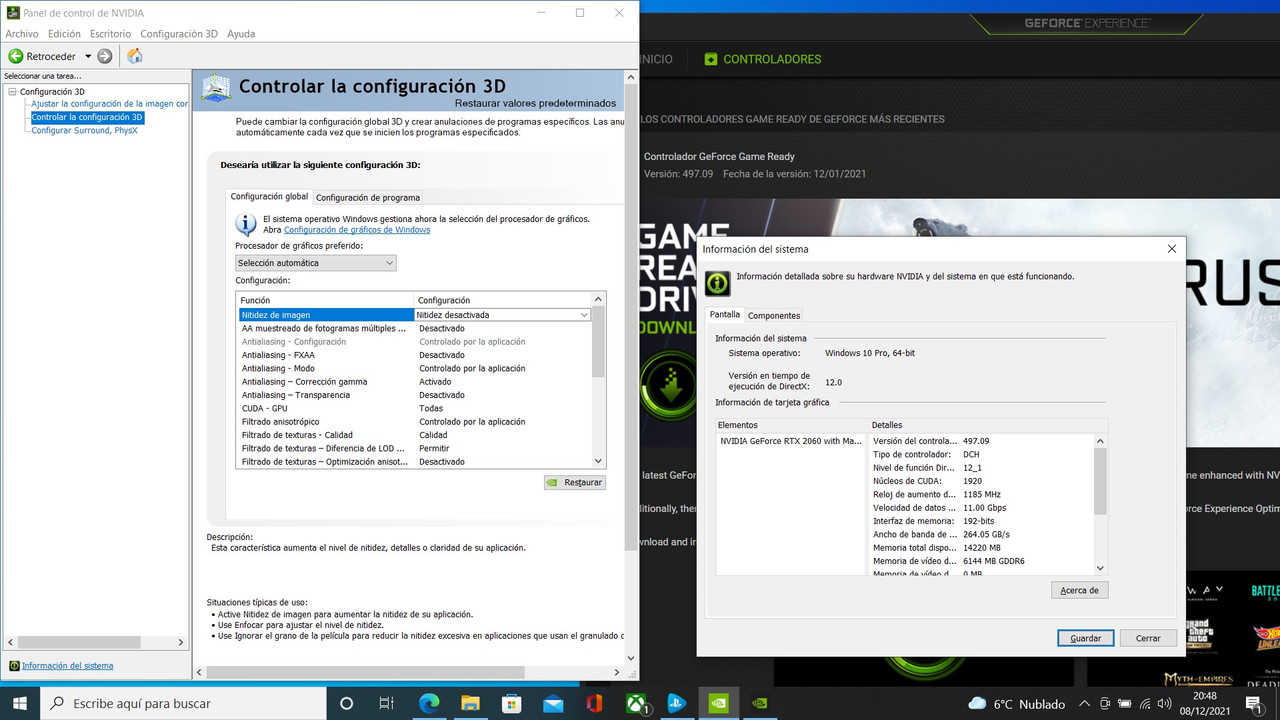Select NVIDIA GeForce RTX 2060 list item

[791, 441]
